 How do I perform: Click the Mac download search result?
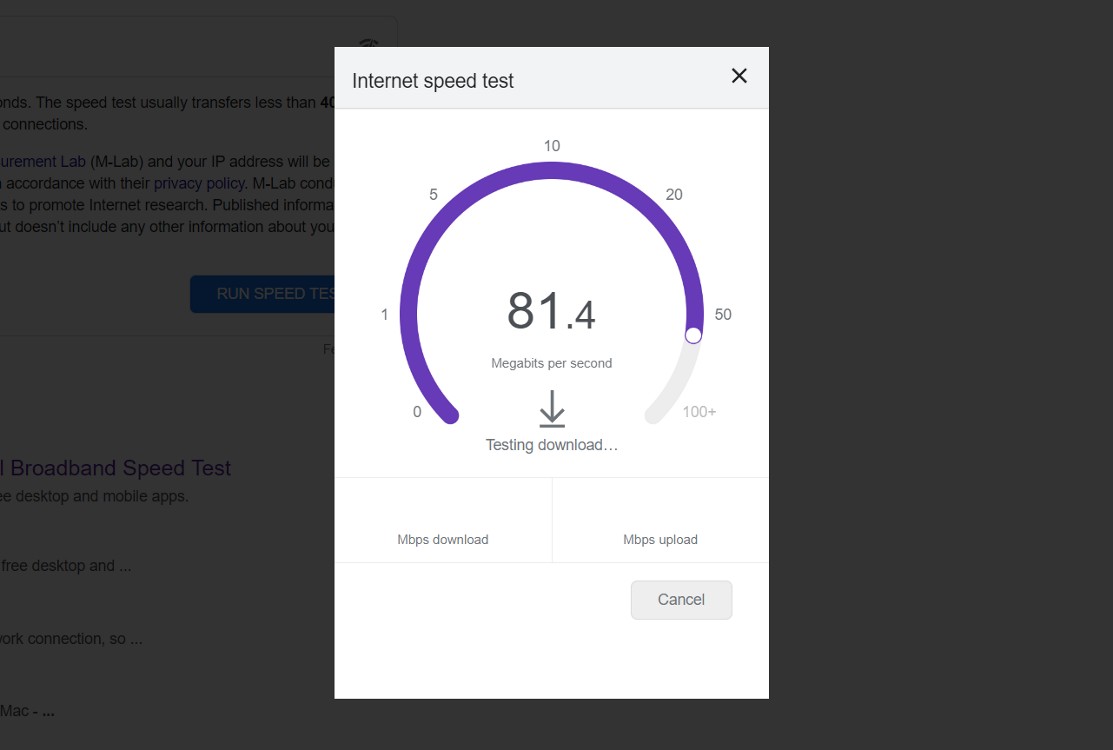pos(30,710)
